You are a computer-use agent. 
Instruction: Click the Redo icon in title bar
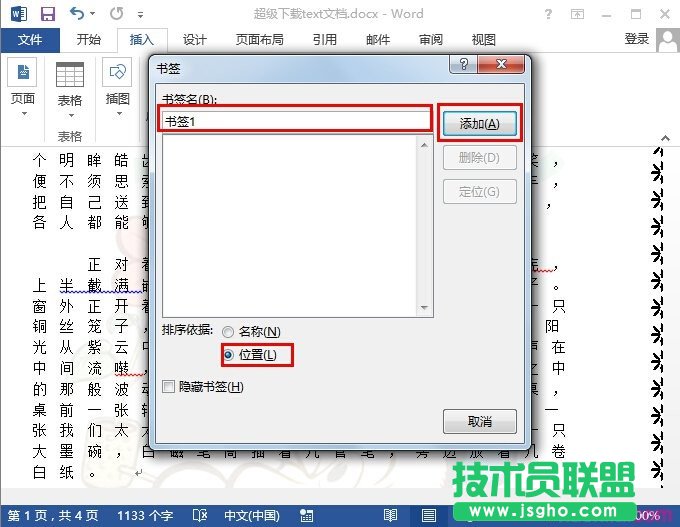116,14
